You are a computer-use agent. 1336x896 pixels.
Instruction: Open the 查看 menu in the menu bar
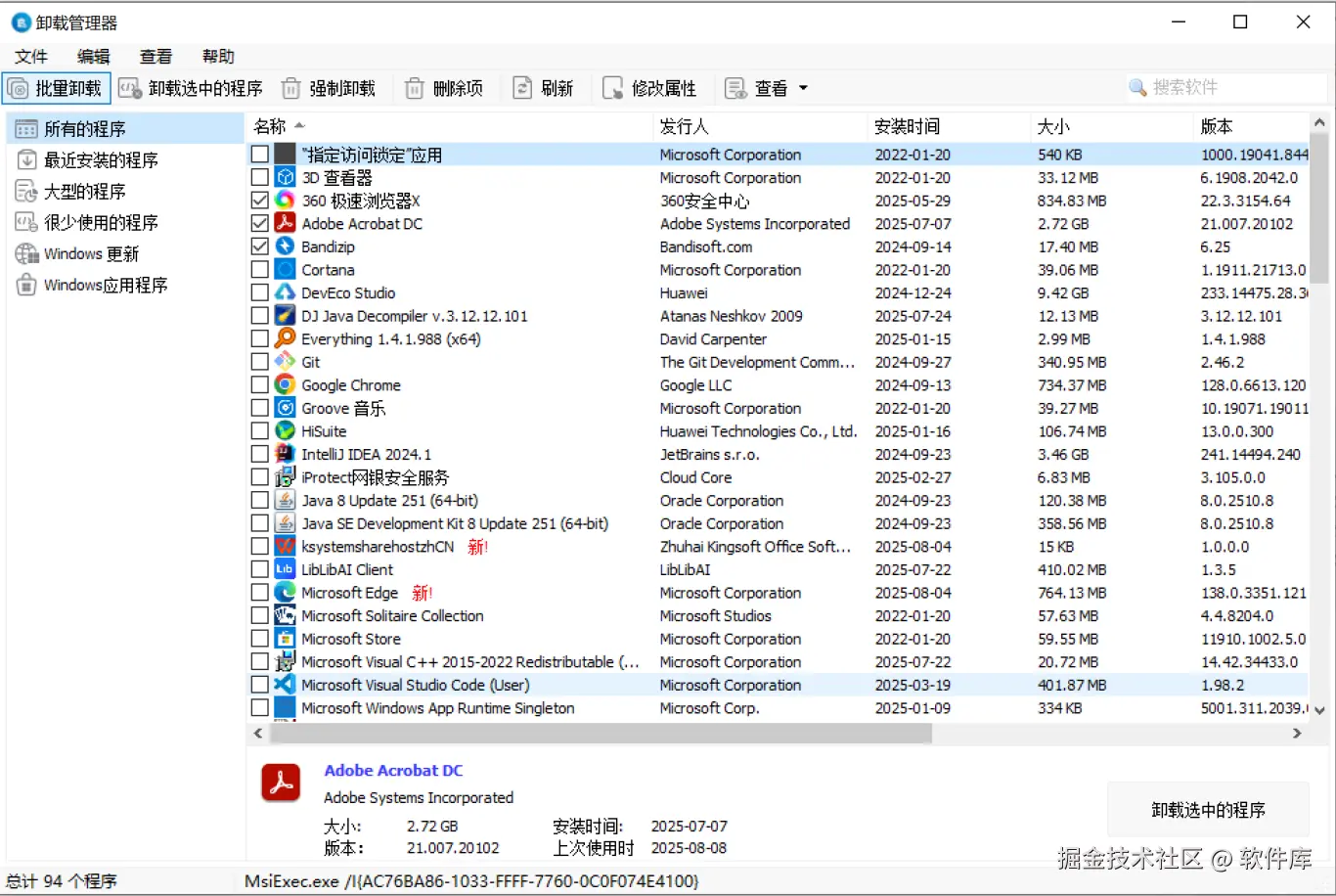click(x=156, y=57)
